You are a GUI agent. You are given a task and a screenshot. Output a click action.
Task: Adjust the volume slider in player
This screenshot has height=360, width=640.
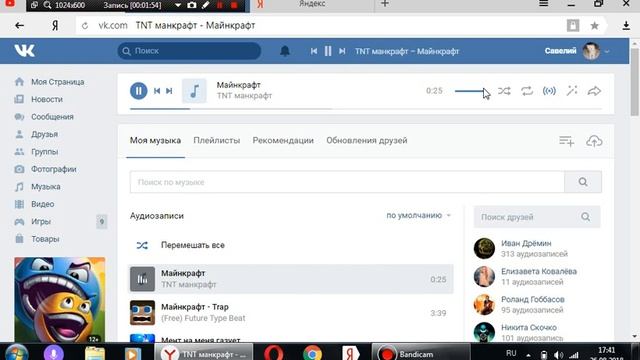pos(470,91)
